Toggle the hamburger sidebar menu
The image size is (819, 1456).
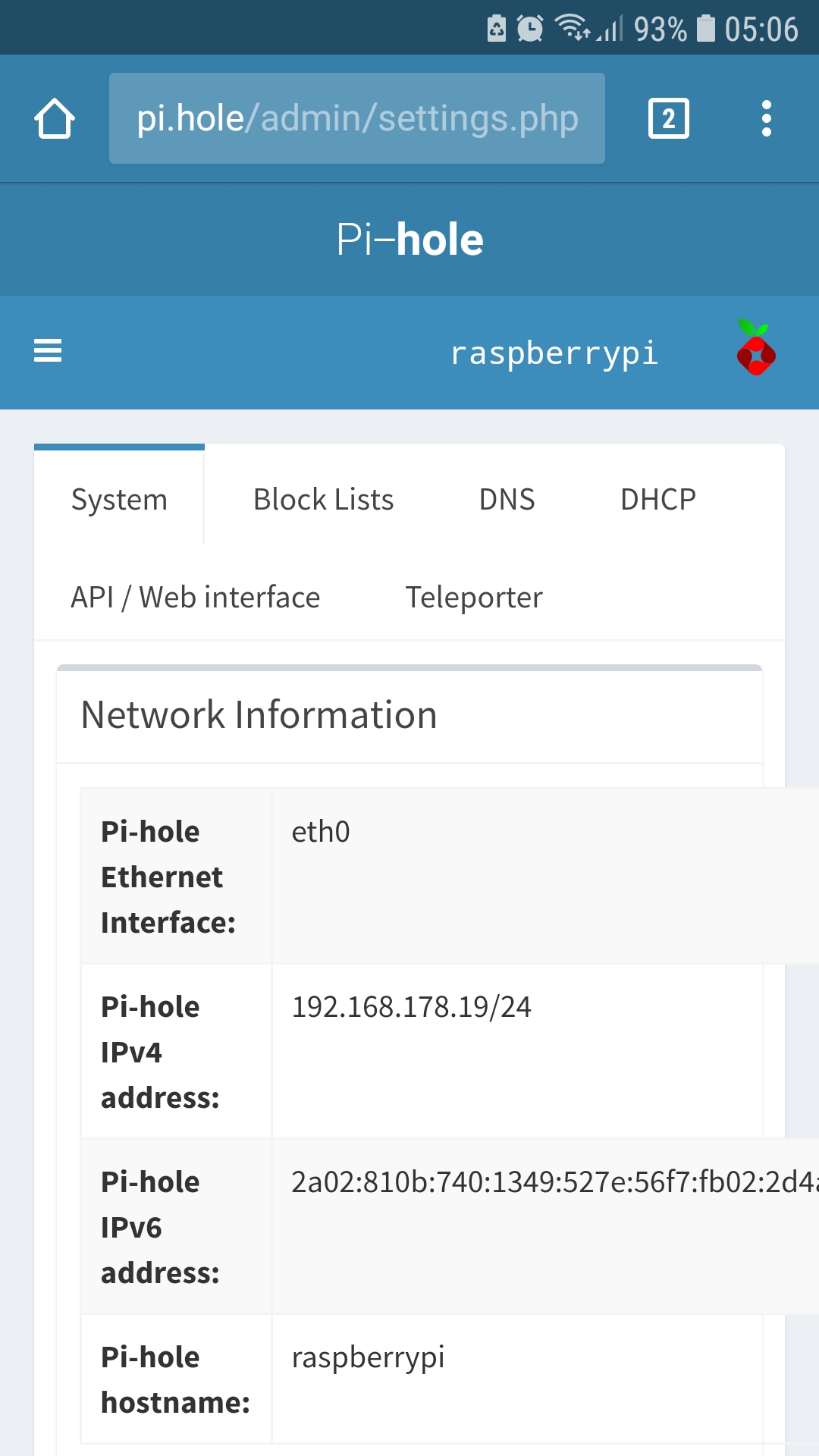point(48,350)
